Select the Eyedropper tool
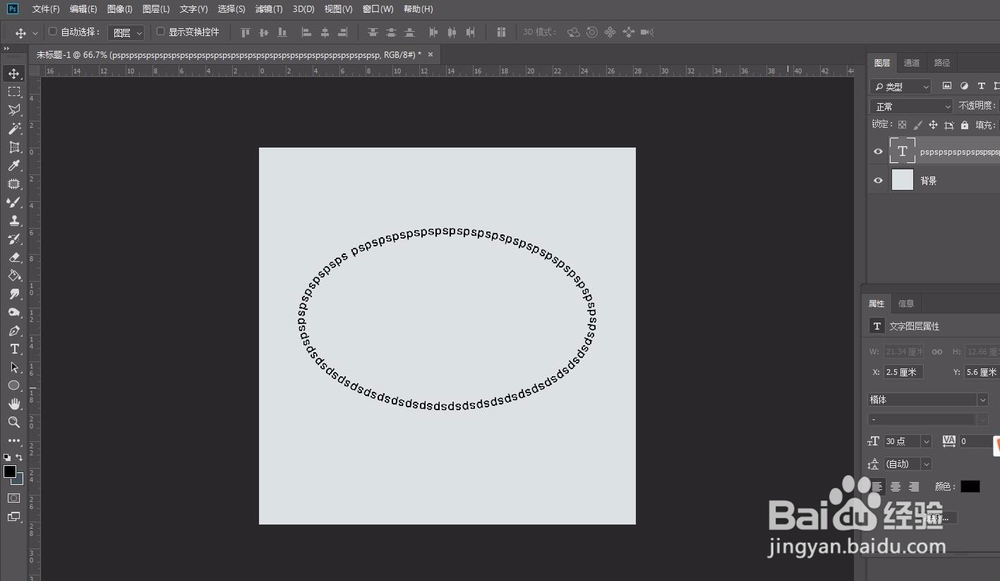Viewport: 1000px width, 581px height. (14, 165)
